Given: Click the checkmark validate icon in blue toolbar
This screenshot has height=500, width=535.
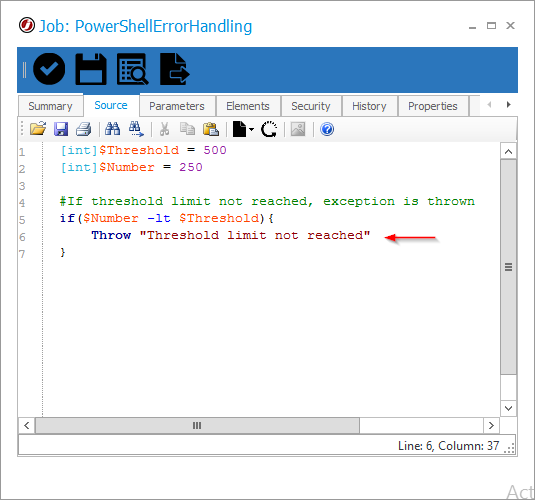Looking at the screenshot, I should tap(49, 69).
